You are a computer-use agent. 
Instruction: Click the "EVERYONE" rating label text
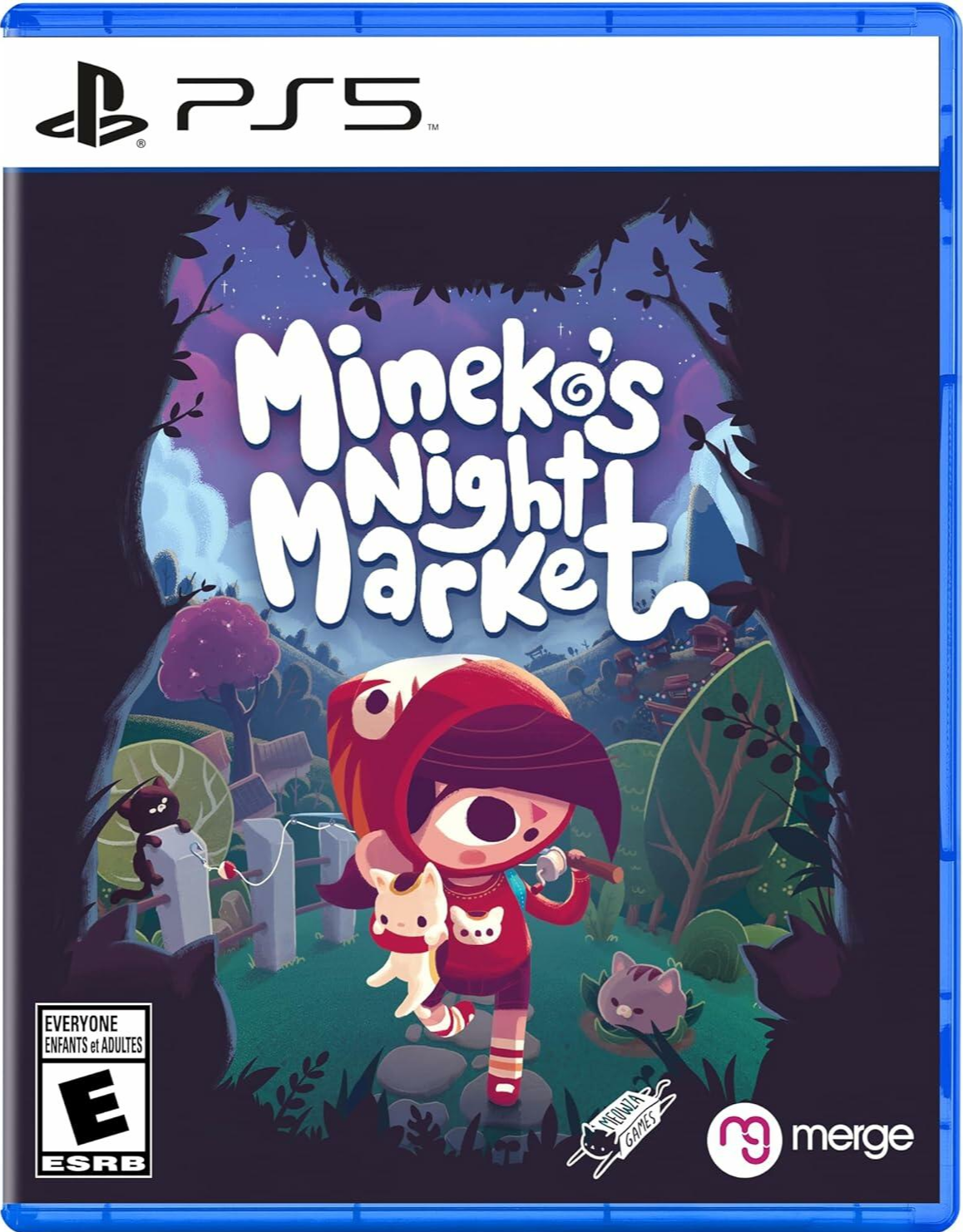click(x=81, y=1023)
